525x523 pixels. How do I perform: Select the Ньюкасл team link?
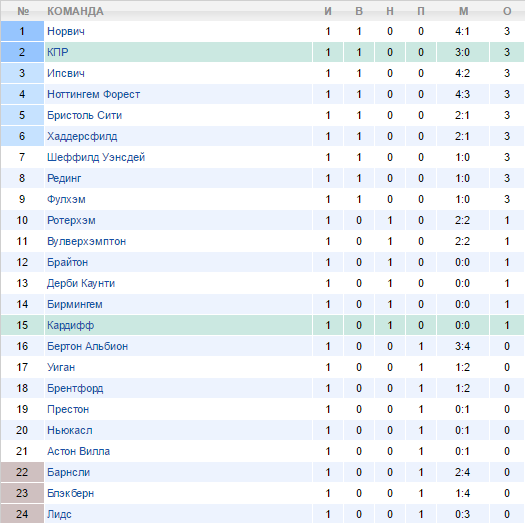click(x=70, y=430)
